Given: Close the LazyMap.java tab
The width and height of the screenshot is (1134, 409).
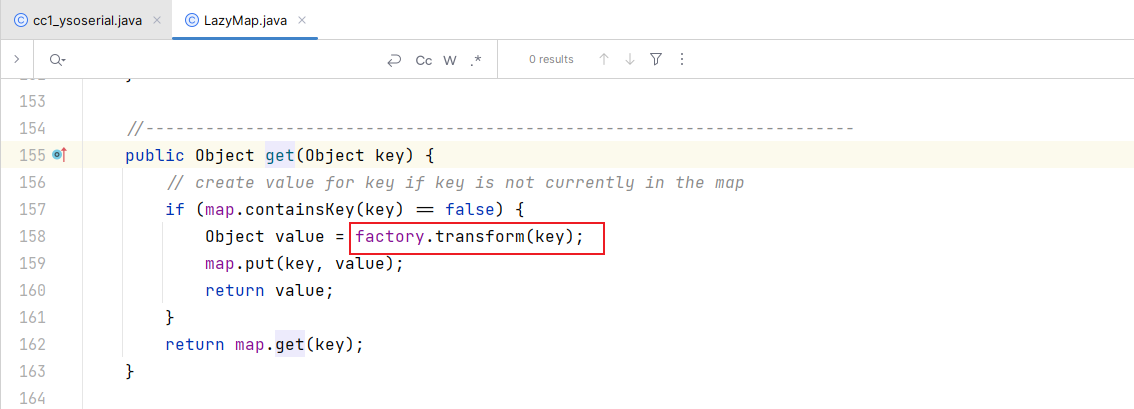Looking at the screenshot, I should click(x=302, y=20).
